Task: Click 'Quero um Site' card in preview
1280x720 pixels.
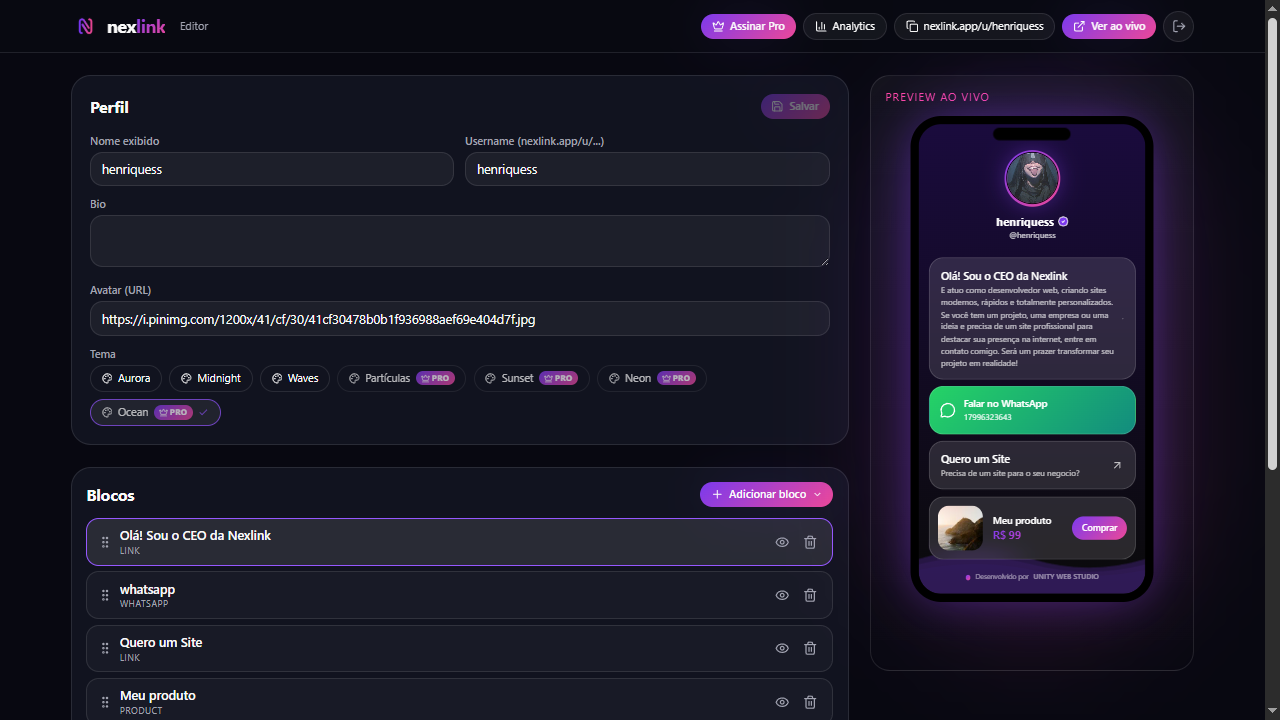Action: (x=1032, y=465)
